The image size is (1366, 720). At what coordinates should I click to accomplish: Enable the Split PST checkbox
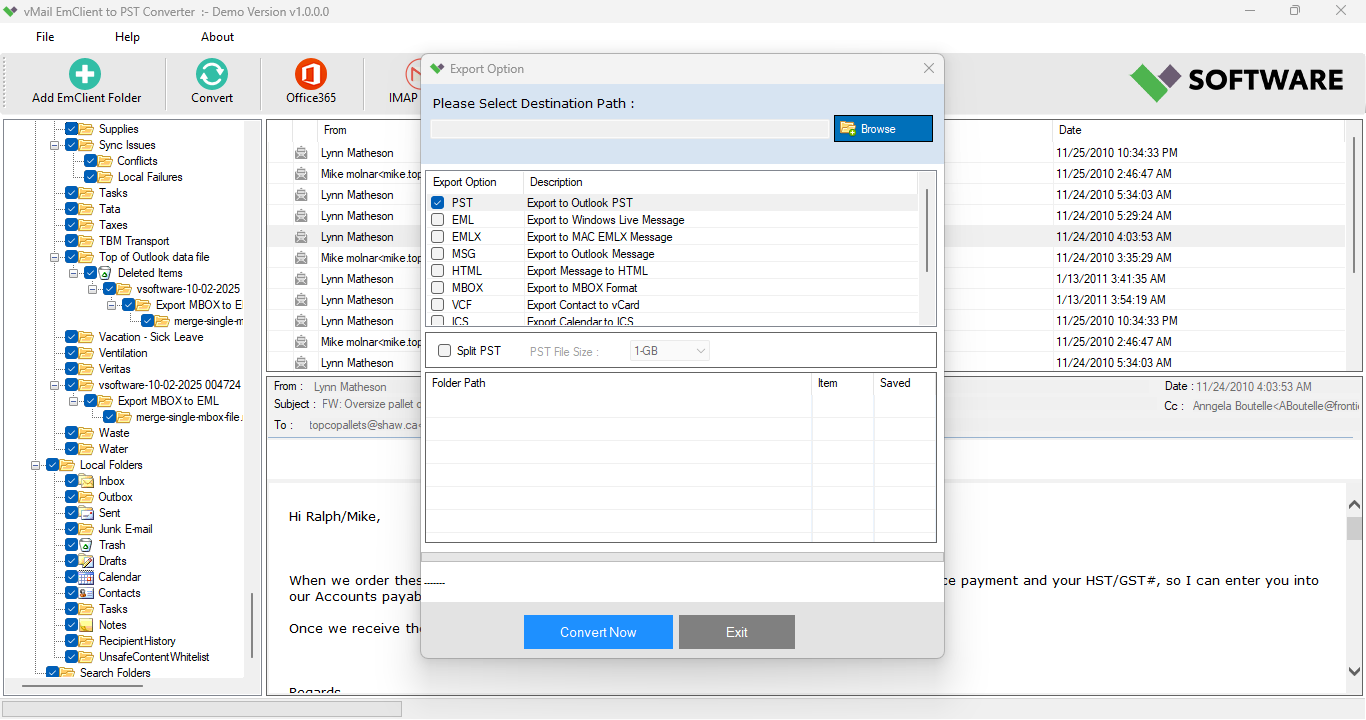445,351
